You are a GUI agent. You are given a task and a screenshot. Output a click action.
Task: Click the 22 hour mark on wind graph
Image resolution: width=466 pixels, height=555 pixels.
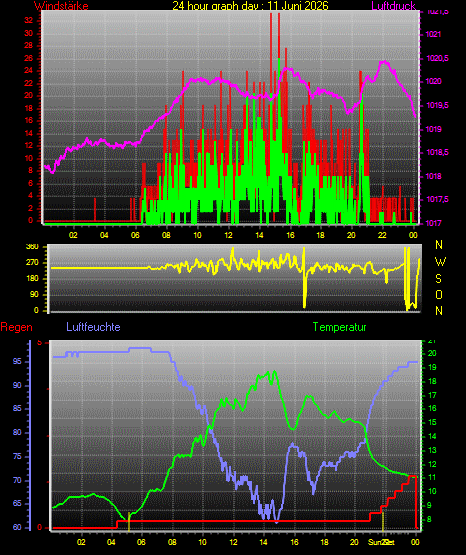(382, 235)
